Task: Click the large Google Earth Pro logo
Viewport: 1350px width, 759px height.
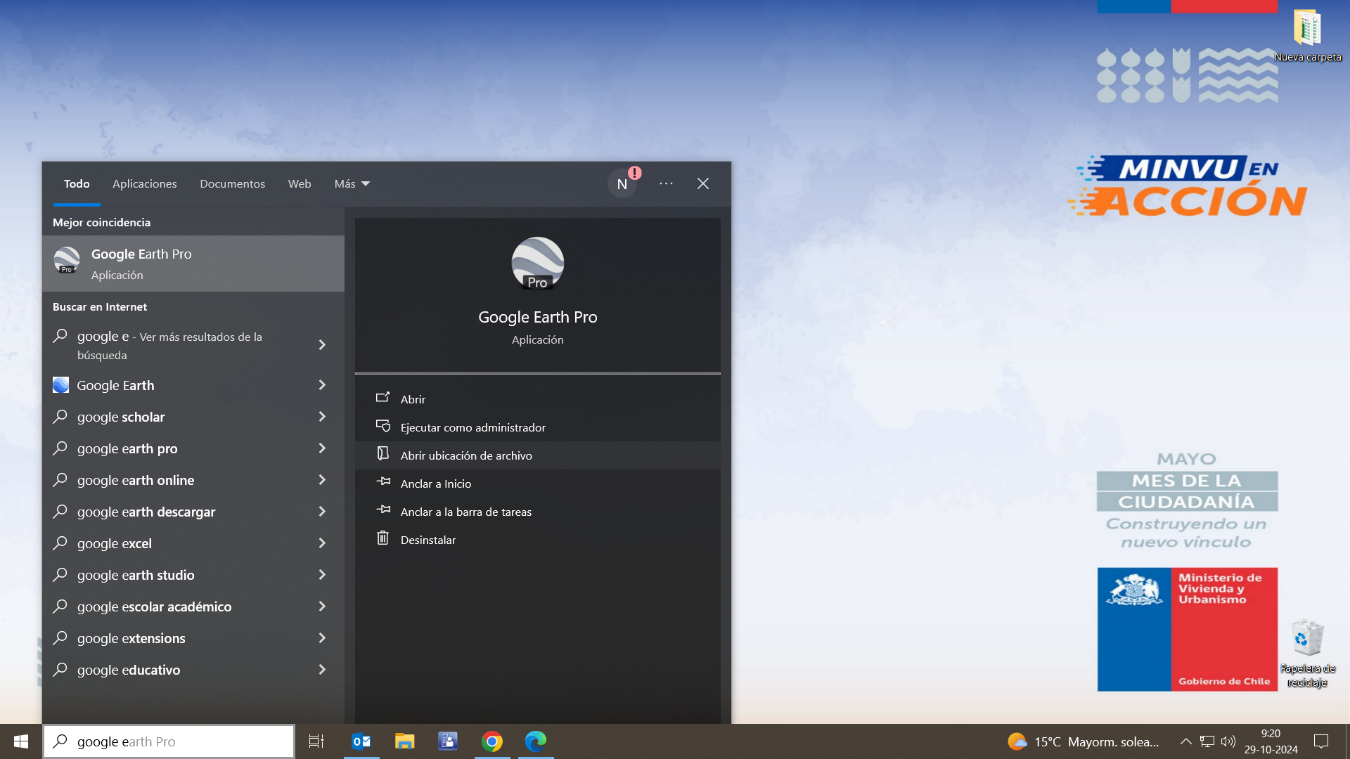Action: pos(538,264)
